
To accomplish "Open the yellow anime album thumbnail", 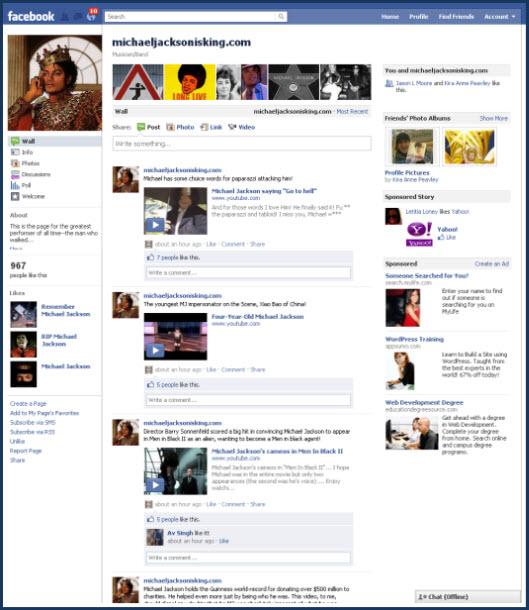I will coord(469,147).
